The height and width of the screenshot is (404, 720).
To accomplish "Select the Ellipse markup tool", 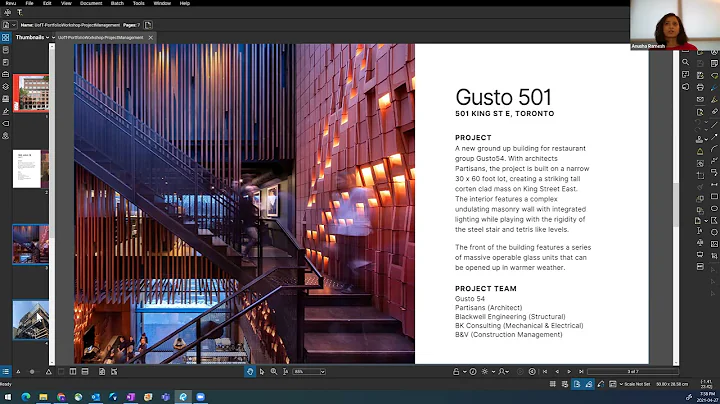I will point(714,208).
